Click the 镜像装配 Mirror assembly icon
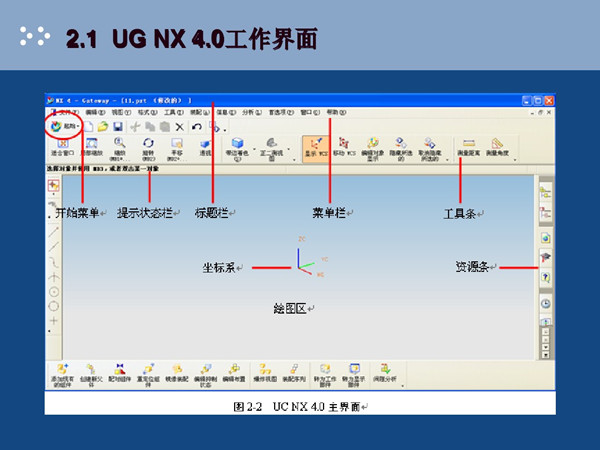Viewport: 600px width, 450px height. point(177,373)
